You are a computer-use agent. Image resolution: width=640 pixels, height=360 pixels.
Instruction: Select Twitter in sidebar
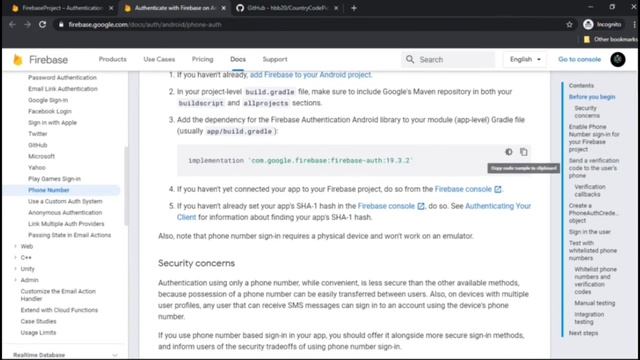click(x=38, y=134)
